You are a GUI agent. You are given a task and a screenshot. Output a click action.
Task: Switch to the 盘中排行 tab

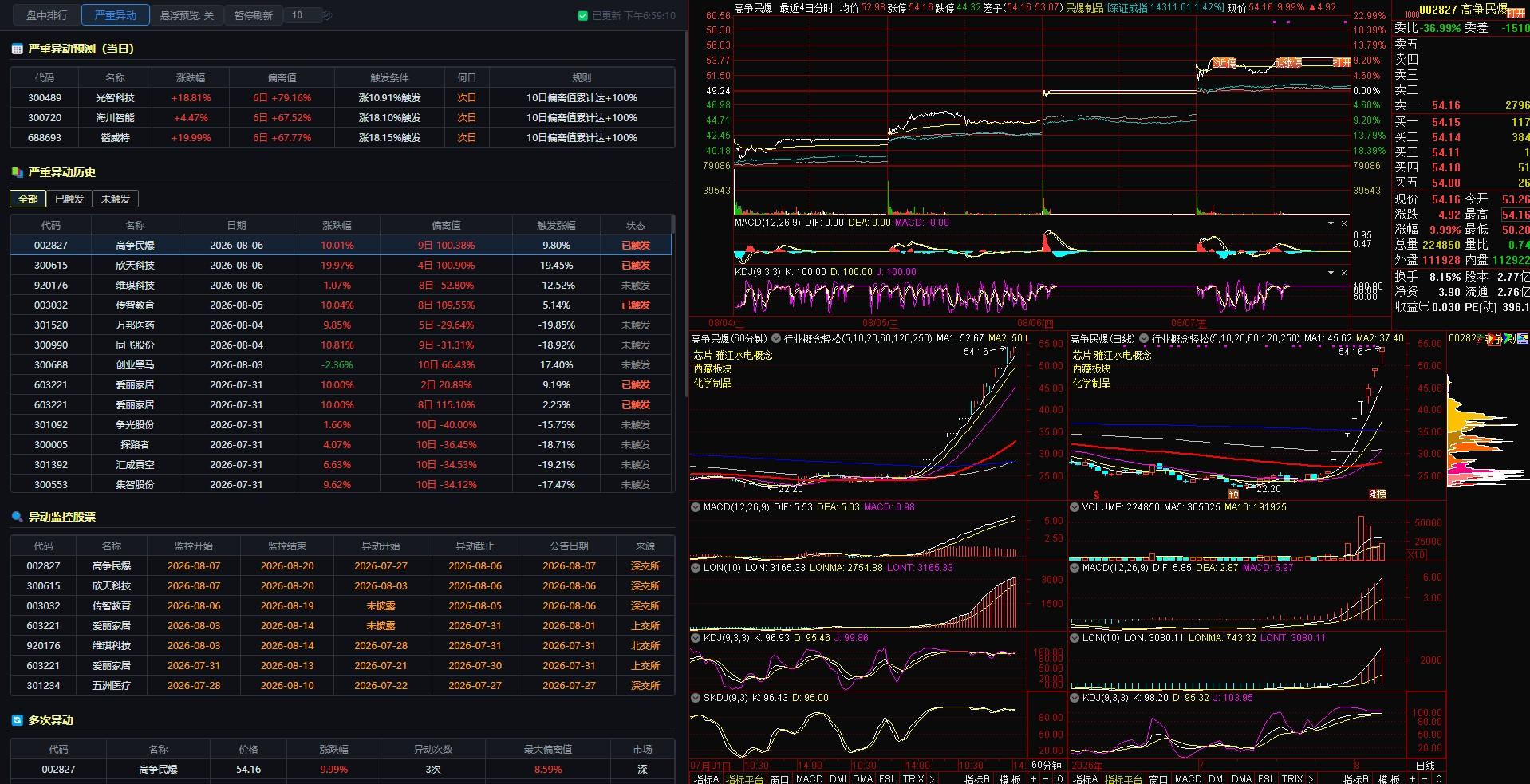[47, 15]
